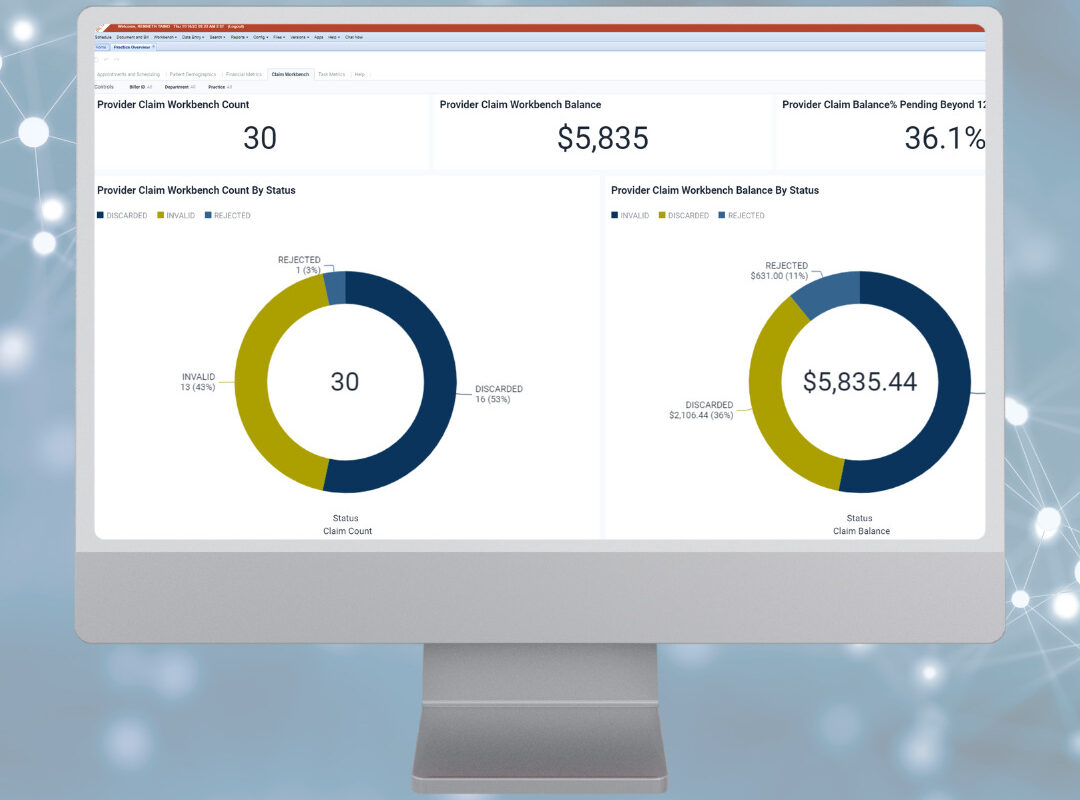
Task: Click the $5,835 Workbench Balance value
Action: (x=602, y=138)
